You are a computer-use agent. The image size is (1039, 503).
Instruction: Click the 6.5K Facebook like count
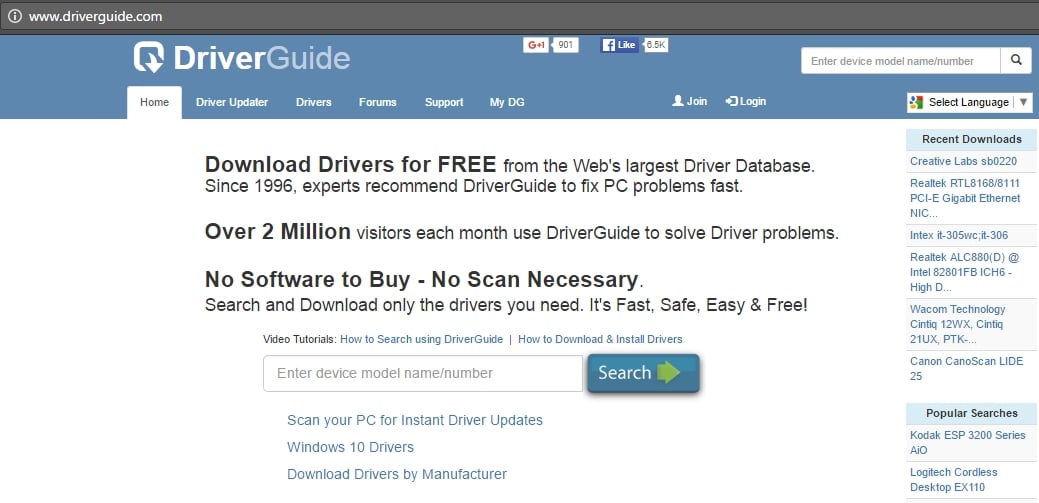(x=656, y=45)
